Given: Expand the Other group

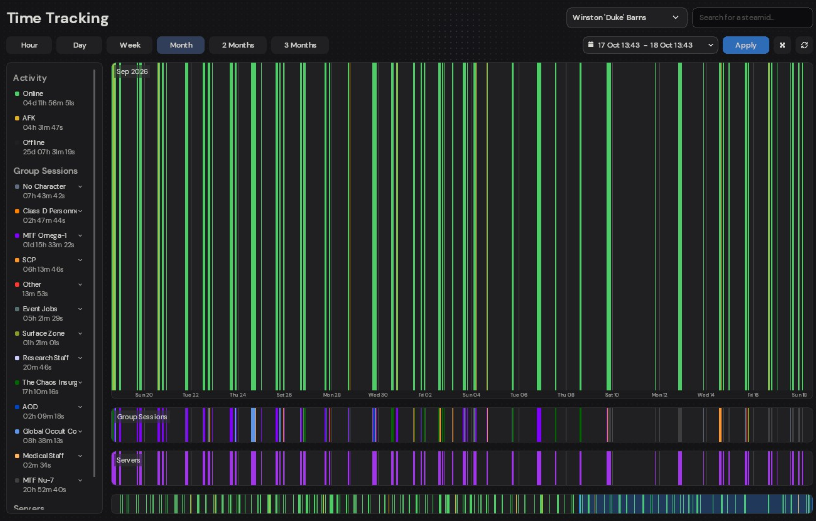Looking at the screenshot, I should click(80, 285).
